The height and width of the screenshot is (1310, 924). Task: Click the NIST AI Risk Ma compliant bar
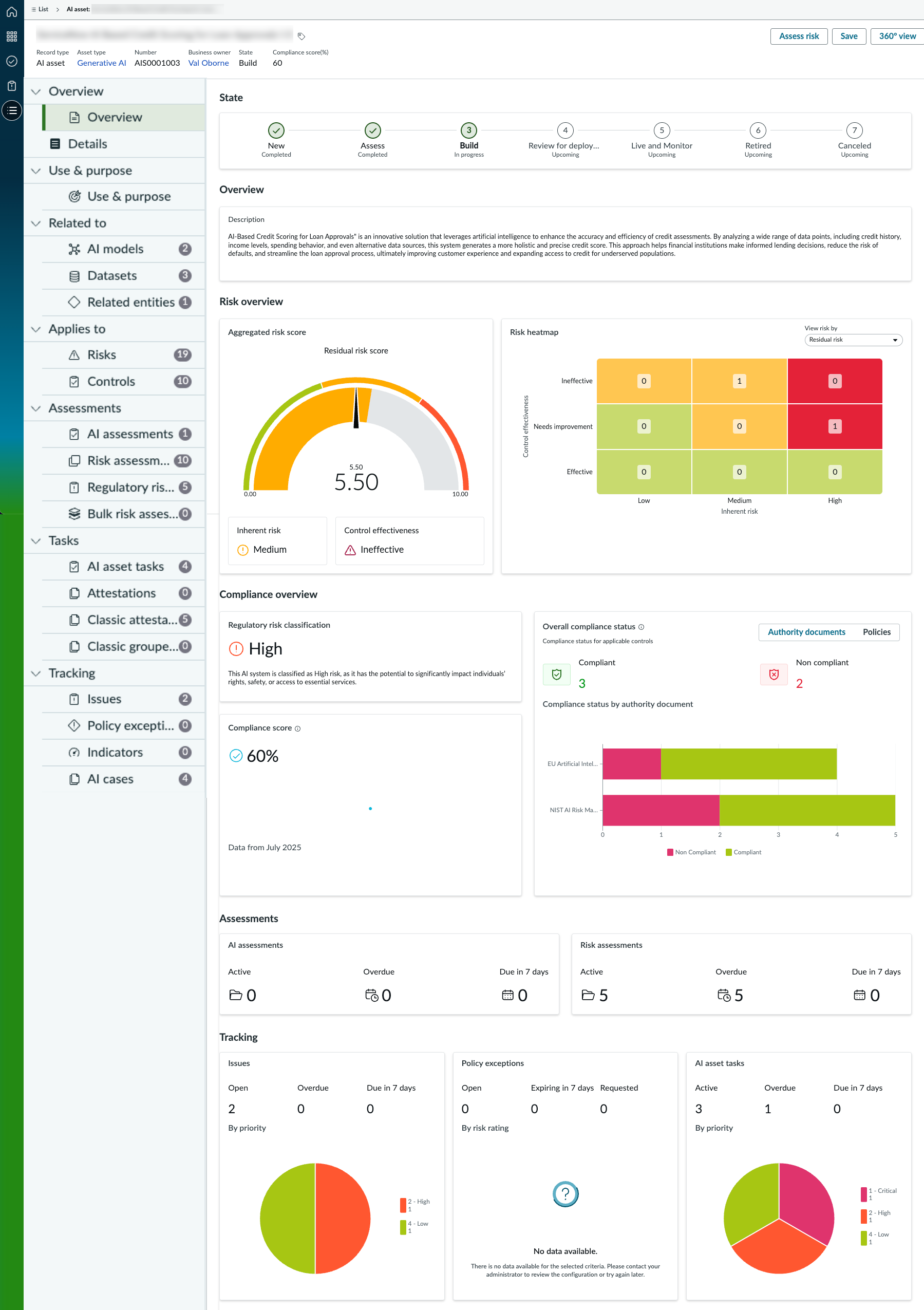[x=807, y=810]
